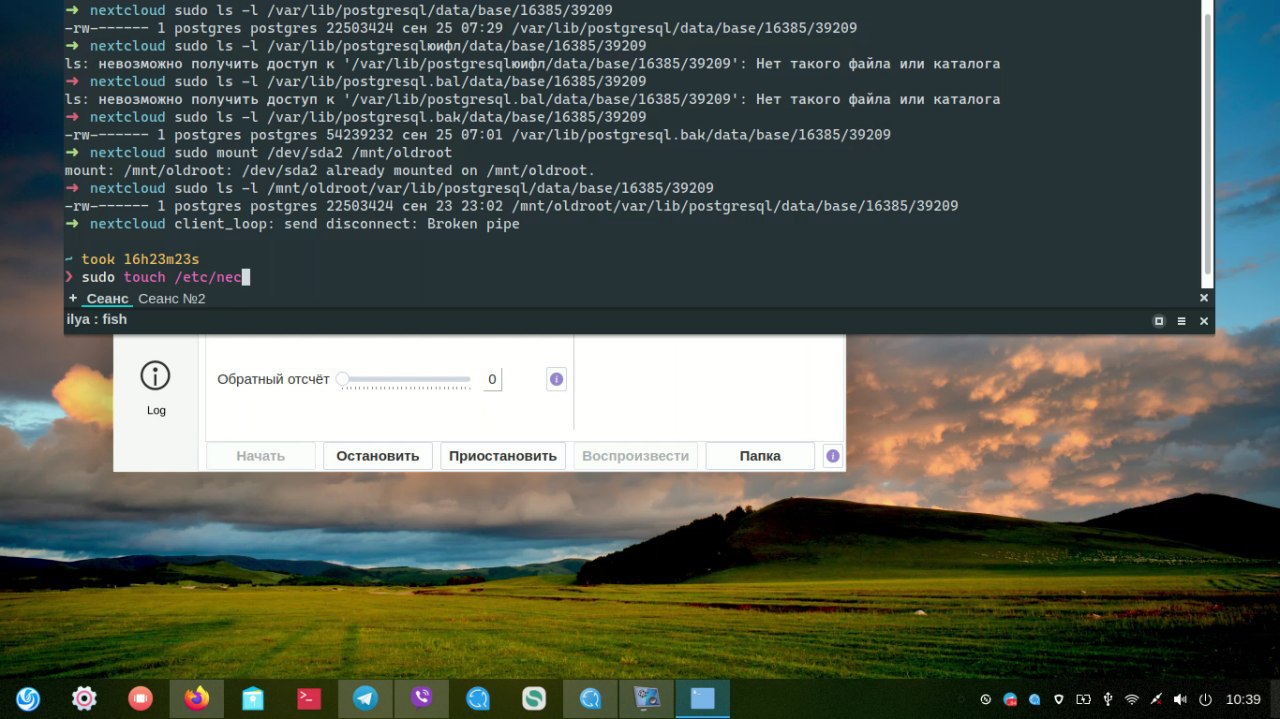Check the battery indicator in the tray
Image resolution: width=1280 pixels, height=719 pixels.
point(1083,700)
